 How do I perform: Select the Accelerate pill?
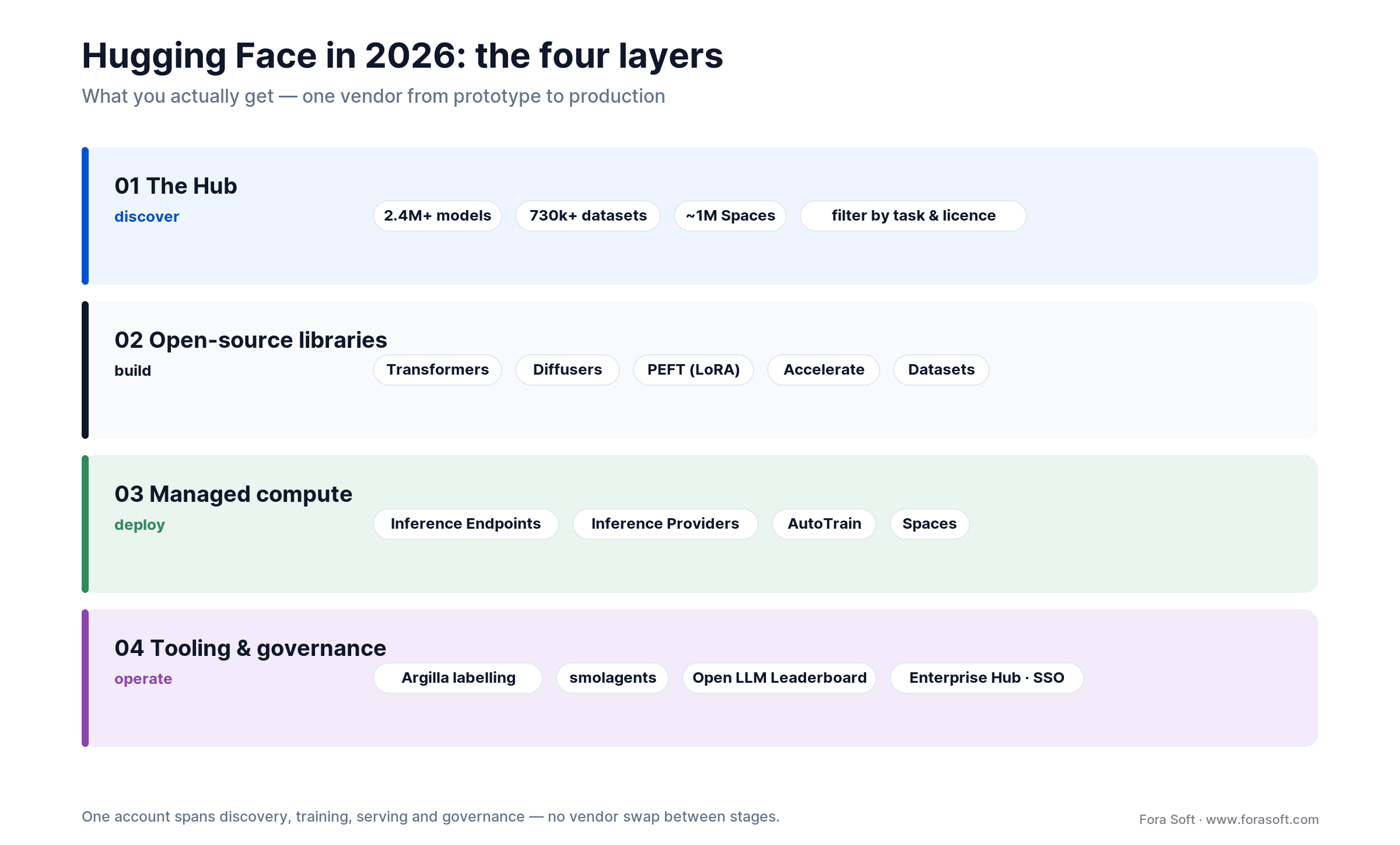pos(824,370)
